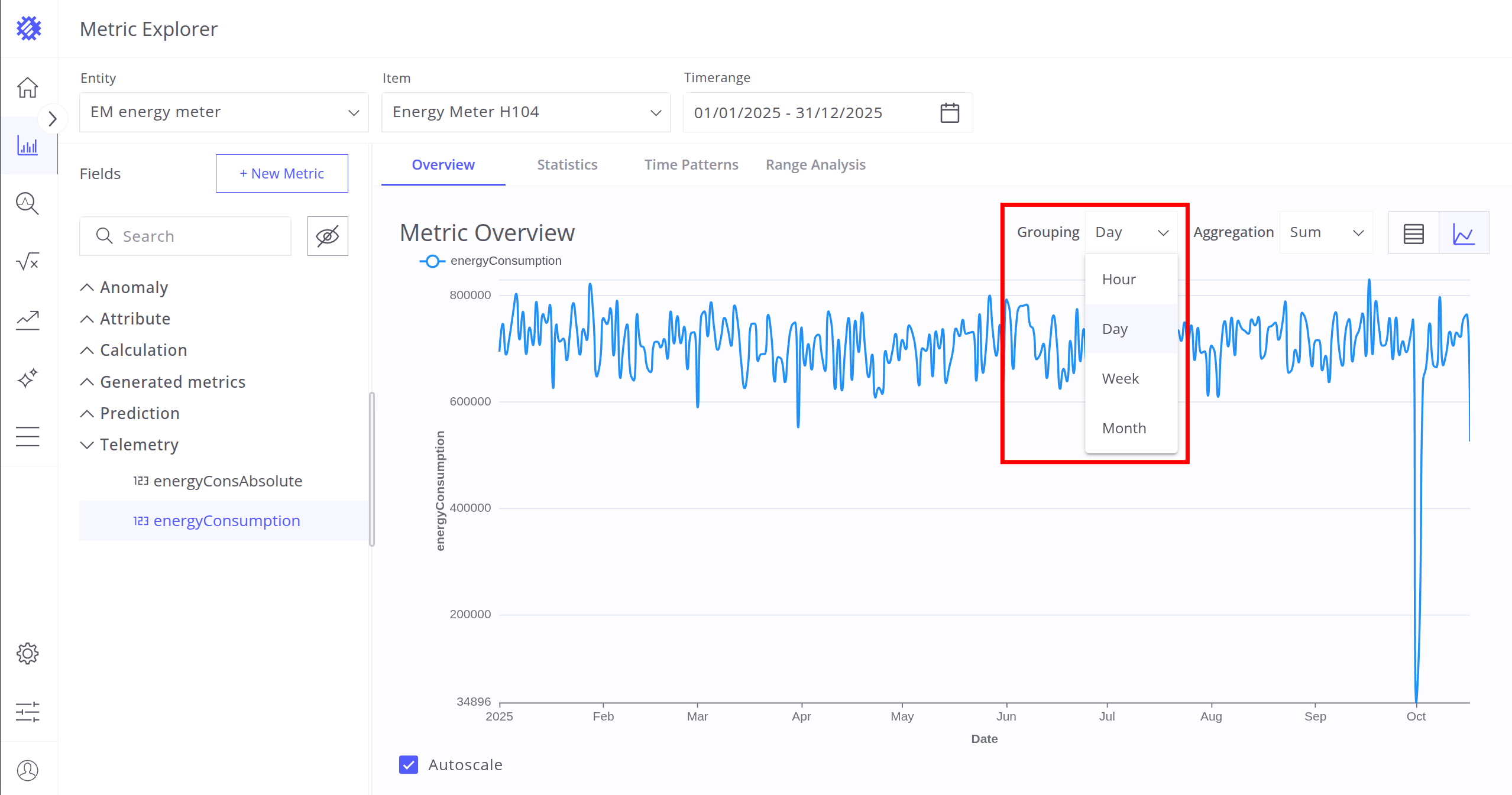Open the Aggregation Sum dropdown
Image resolution: width=1512 pixels, height=795 pixels.
[x=1326, y=233]
